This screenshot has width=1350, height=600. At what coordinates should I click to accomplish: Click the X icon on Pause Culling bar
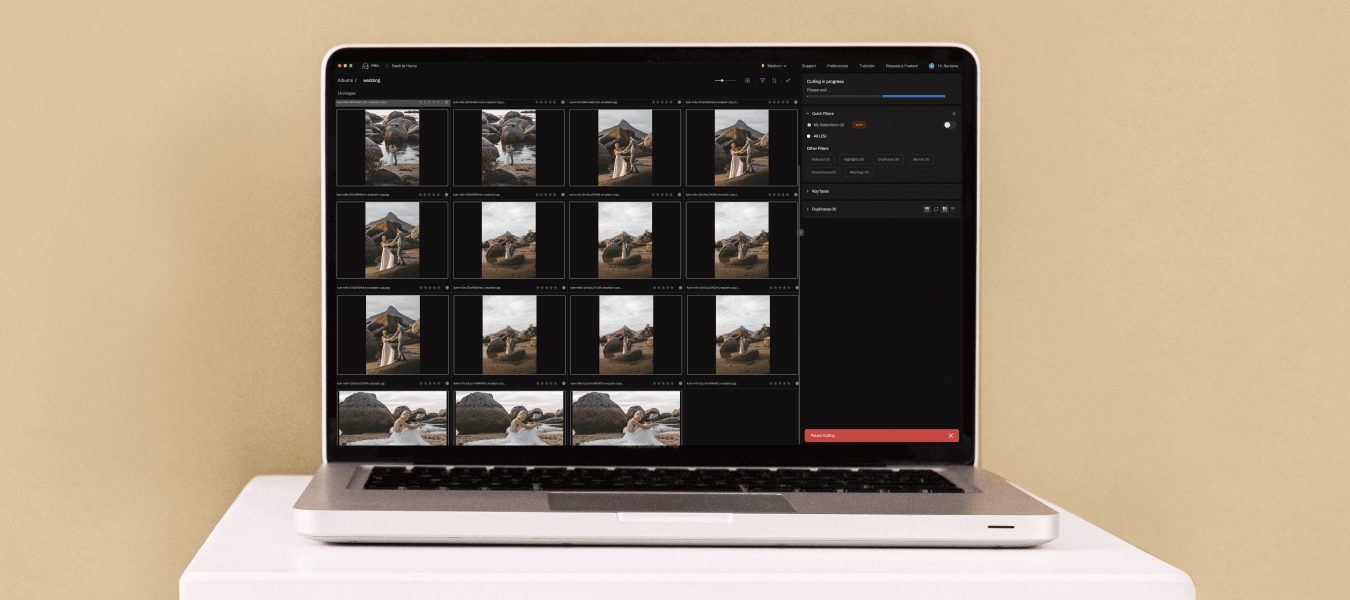tap(950, 436)
